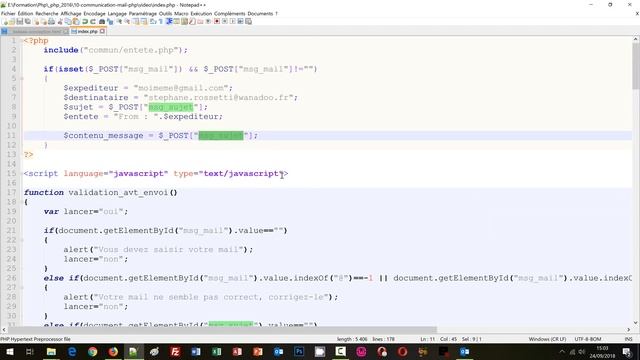640x360 pixels.
Task: Open the Paramétrage menu
Action: coord(143,13)
